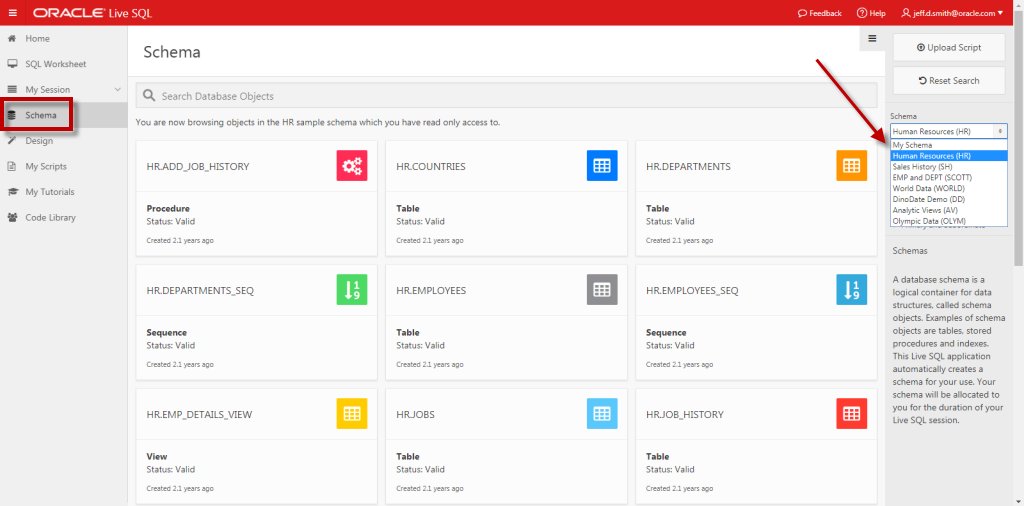Choose Human Resources (HR) option

949,156
